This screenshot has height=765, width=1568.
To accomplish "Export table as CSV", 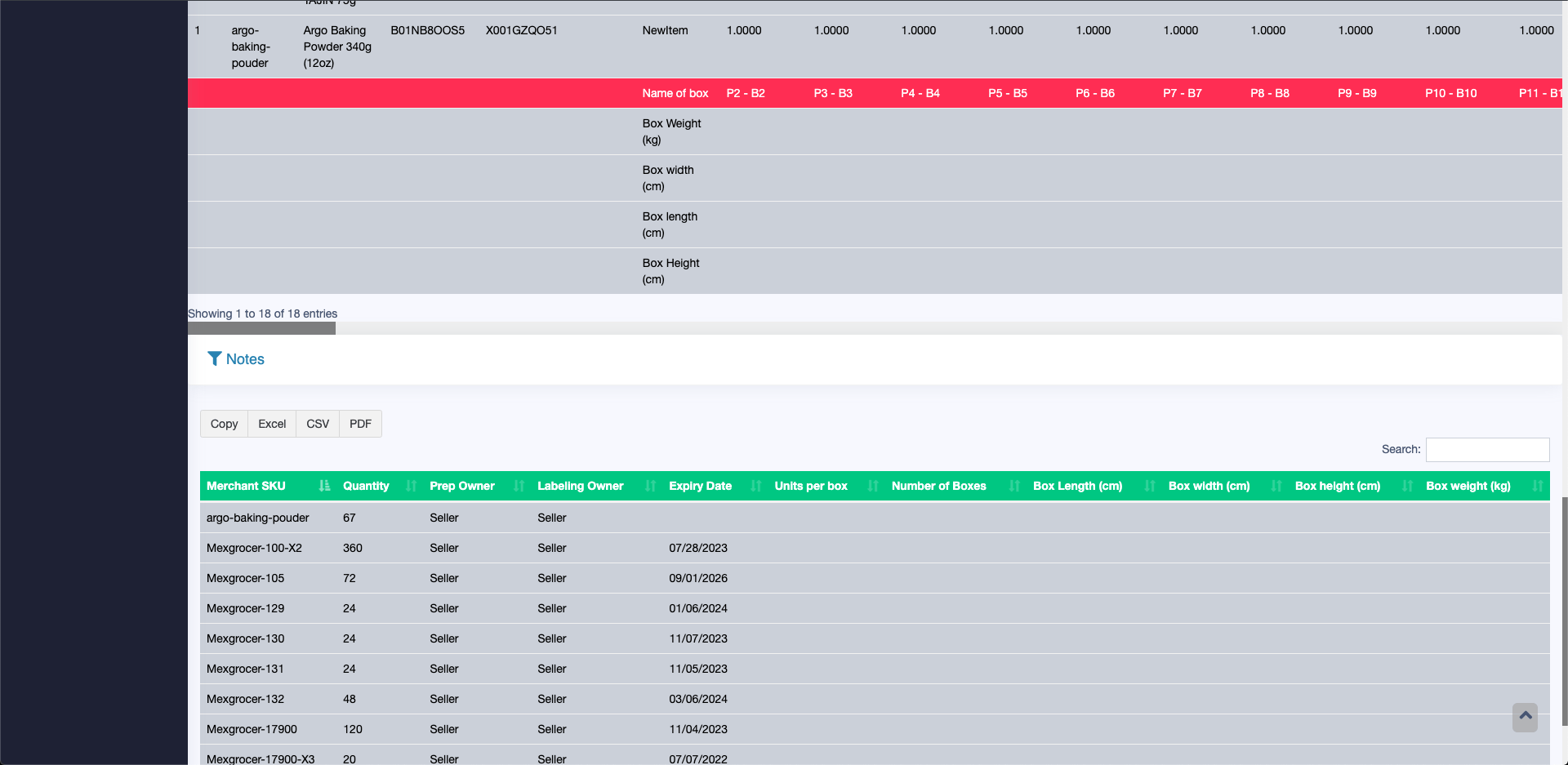I will coord(318,424).
